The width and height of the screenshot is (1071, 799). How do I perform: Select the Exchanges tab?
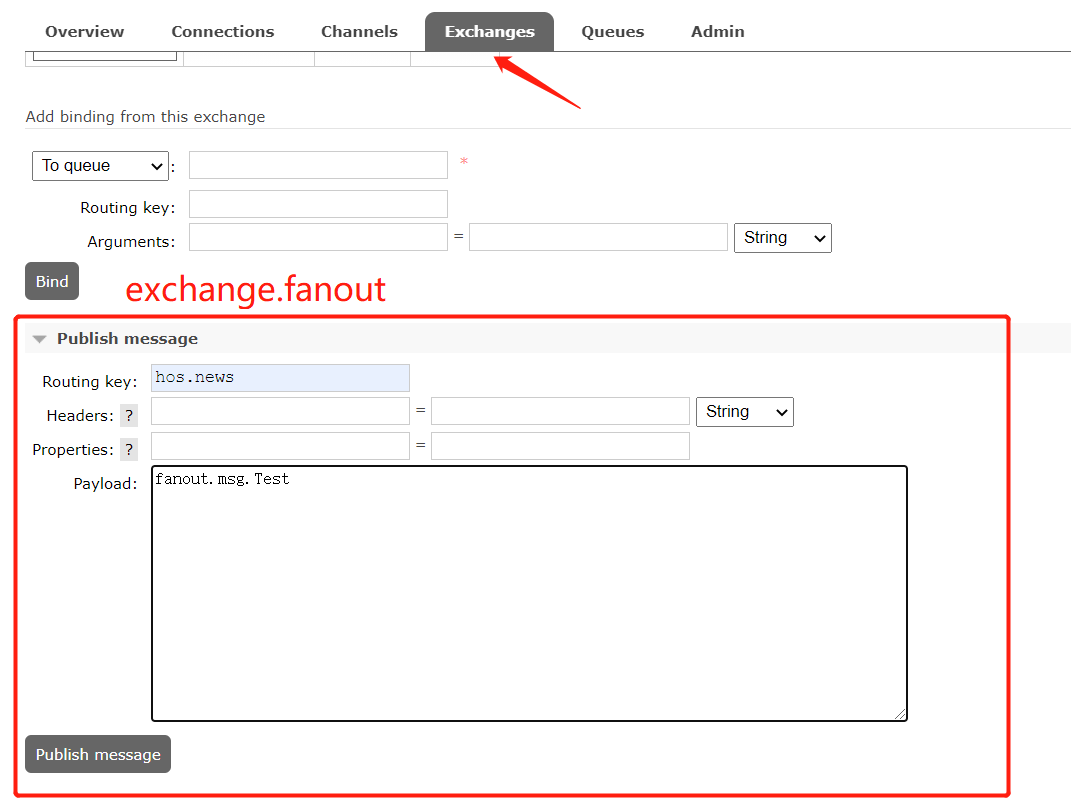point(489,31)
